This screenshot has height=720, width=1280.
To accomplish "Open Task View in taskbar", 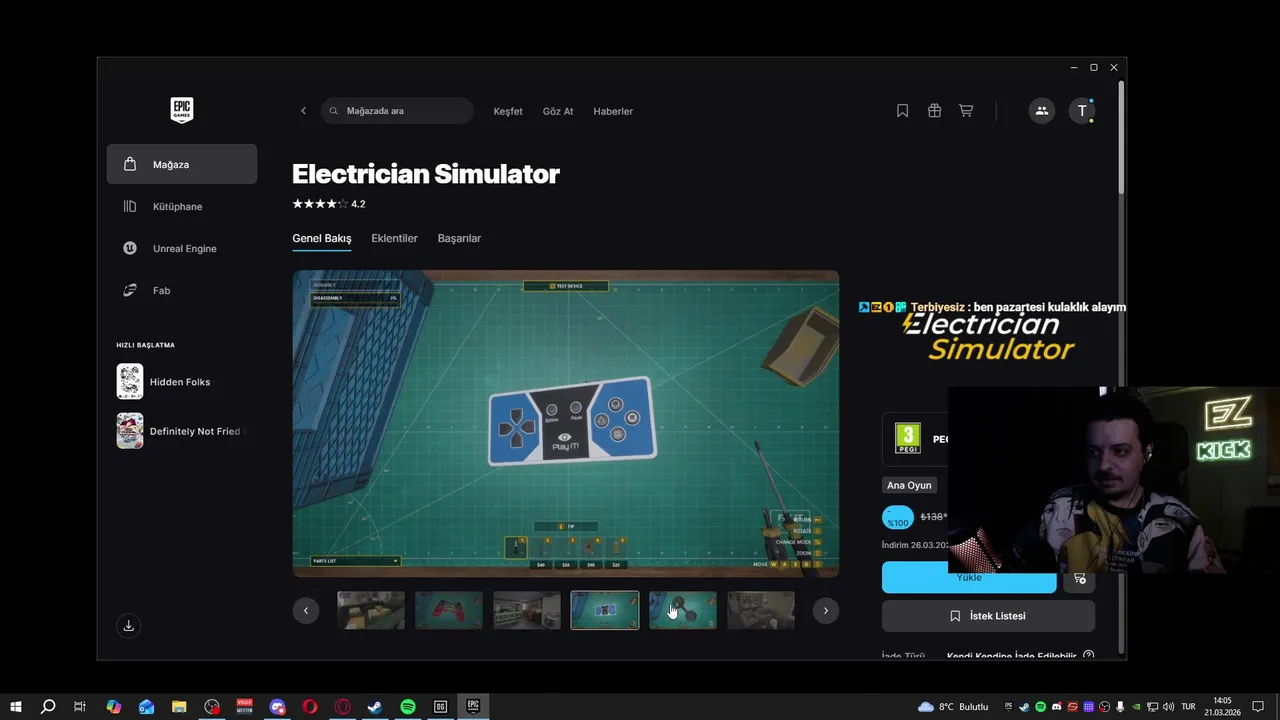I will pyautogui.click(x=80, y=707).
